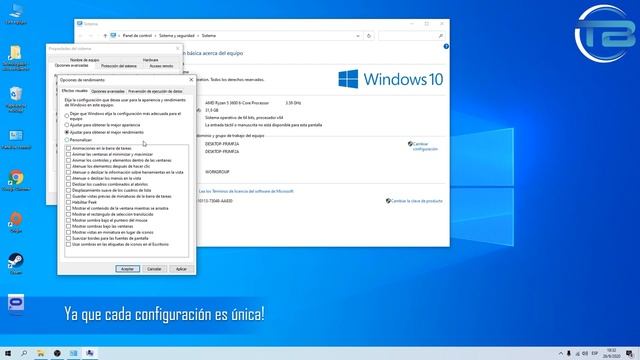This screenshot has width=640, height=360.
Task: Switch to 'Opciones avanzadas' tab in performance options
Action: pyautogui.click(x=108, y=91)
